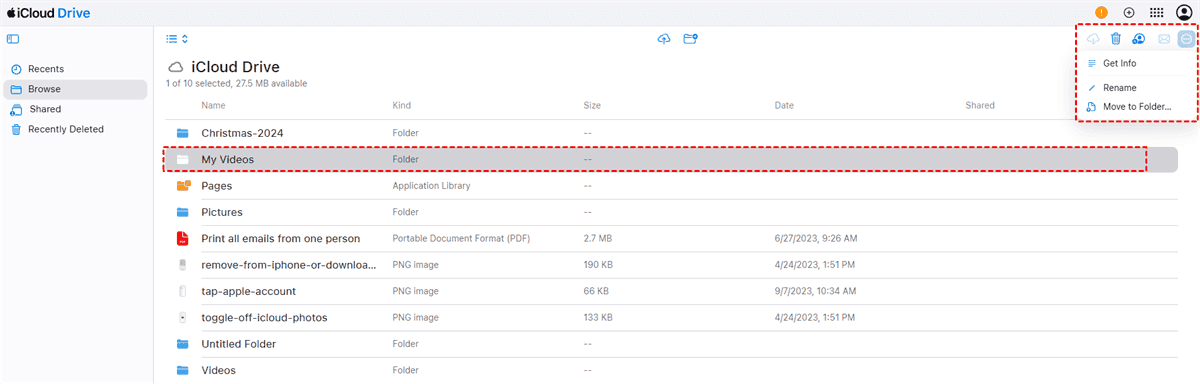Delete selected item with trash icon

pyautogui.click(x=1116, y=39)
